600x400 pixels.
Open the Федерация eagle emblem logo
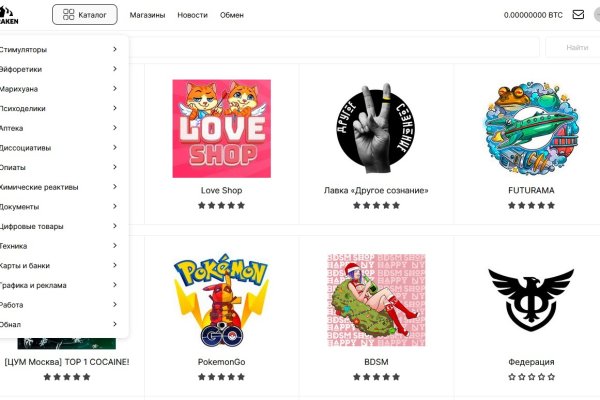pos(531,297)
